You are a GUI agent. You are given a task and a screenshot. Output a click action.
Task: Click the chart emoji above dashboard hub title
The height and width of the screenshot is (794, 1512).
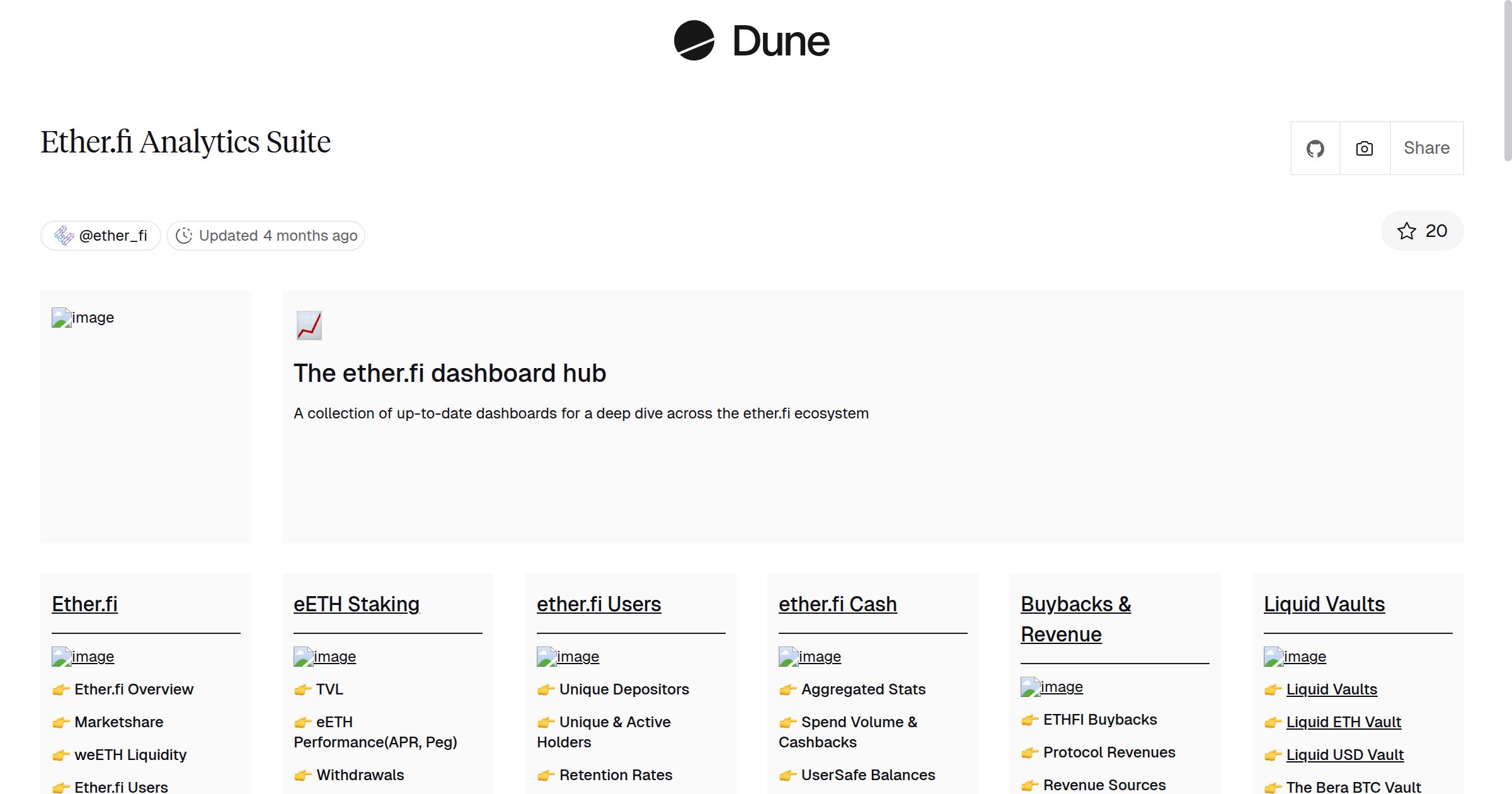coord(309,325)
